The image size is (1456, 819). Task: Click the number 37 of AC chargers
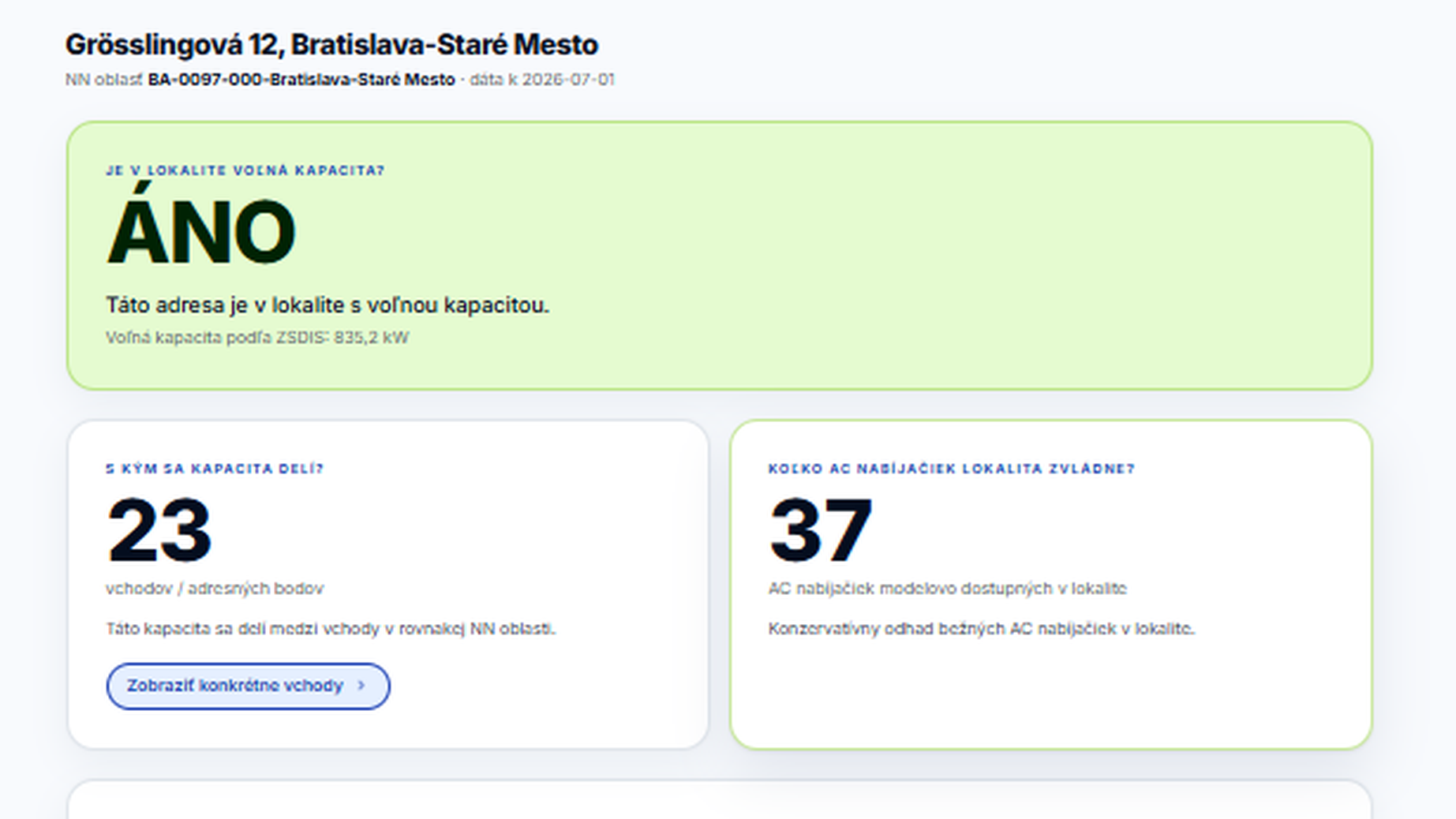click(x=821, y=530)
